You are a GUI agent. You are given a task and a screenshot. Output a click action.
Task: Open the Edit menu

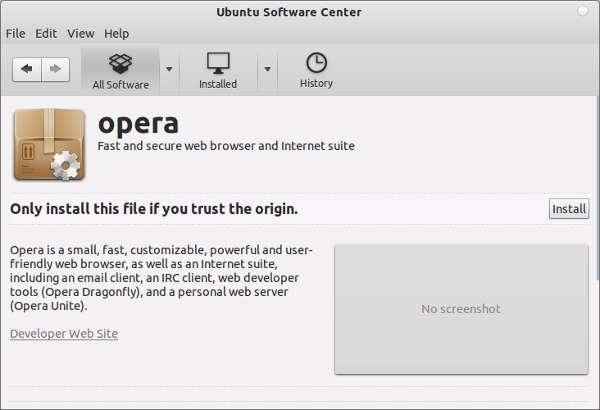[x=46, y=34]
